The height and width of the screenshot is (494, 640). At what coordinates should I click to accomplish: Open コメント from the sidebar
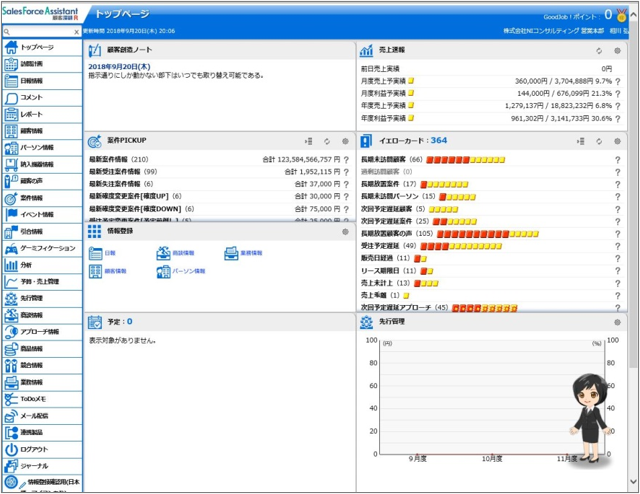click(42, 98)
